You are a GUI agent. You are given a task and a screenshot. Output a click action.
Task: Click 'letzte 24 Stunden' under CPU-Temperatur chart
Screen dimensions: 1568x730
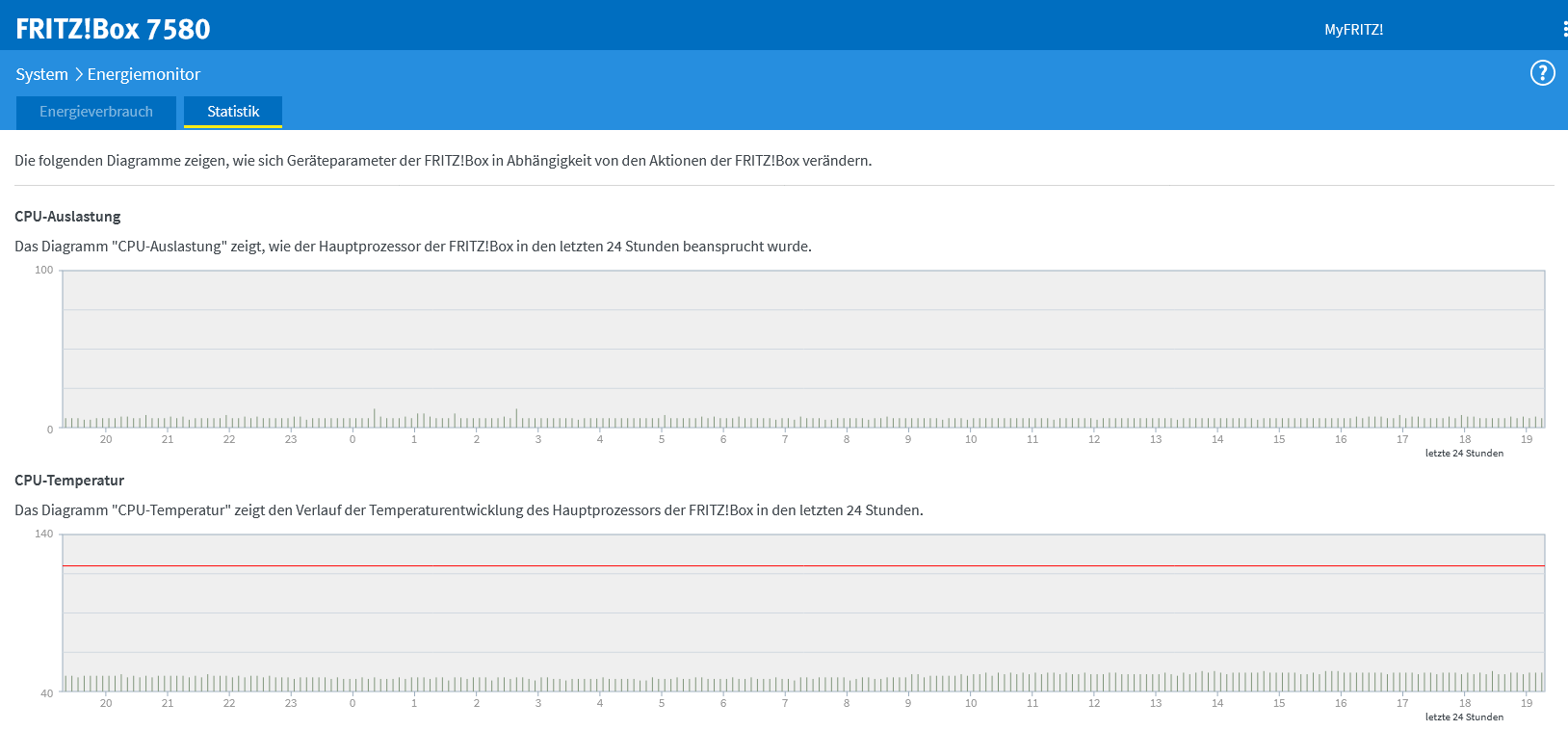(x=1464, y=717)
